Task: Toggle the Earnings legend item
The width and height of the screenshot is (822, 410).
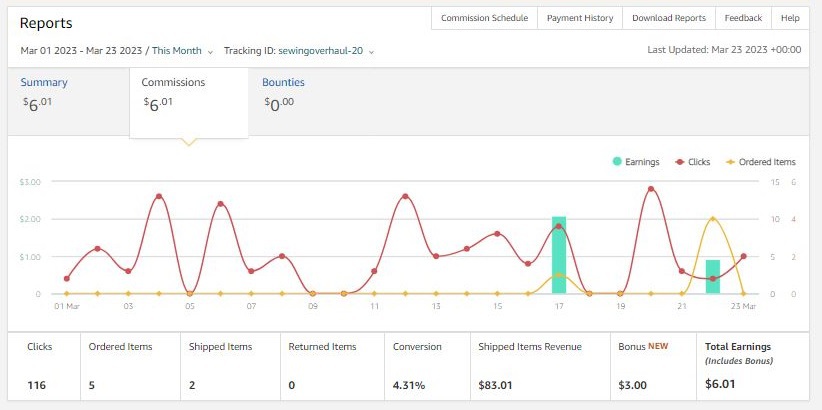Action: click(636, 162)
